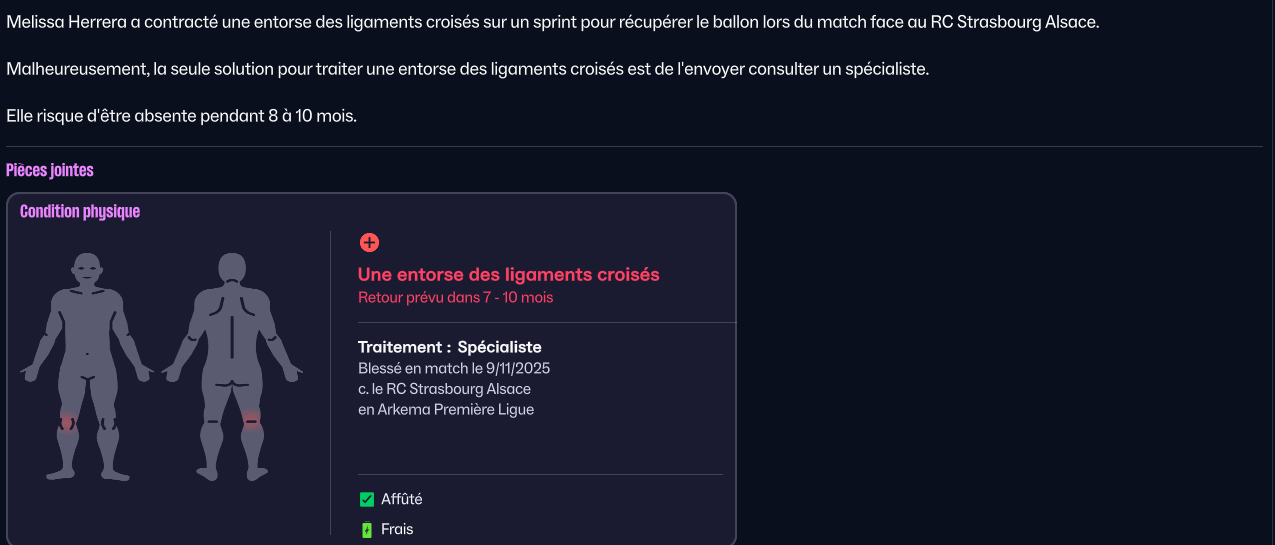Click the Affûté status label

(x=402, y=500)
